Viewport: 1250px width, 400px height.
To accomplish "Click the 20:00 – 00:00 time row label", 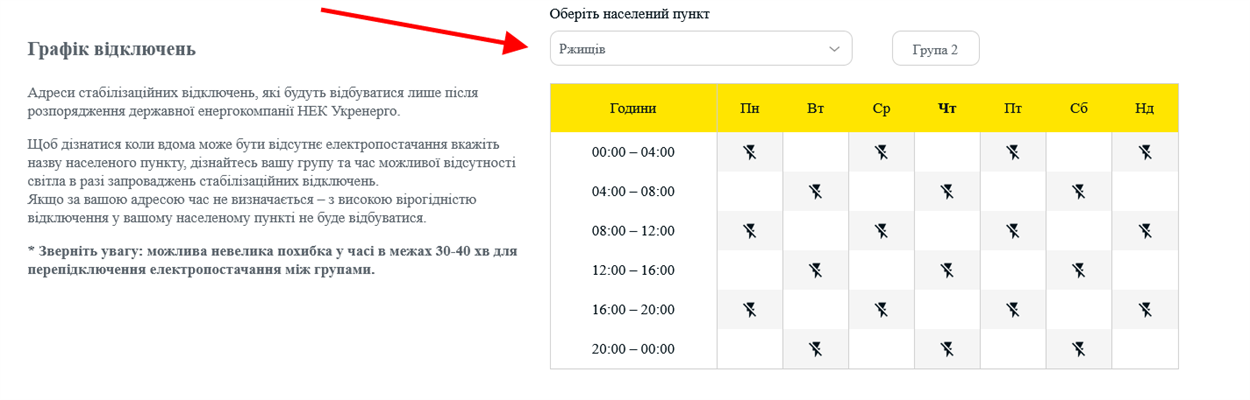I will pyautogui.click(x=633, y=349).
